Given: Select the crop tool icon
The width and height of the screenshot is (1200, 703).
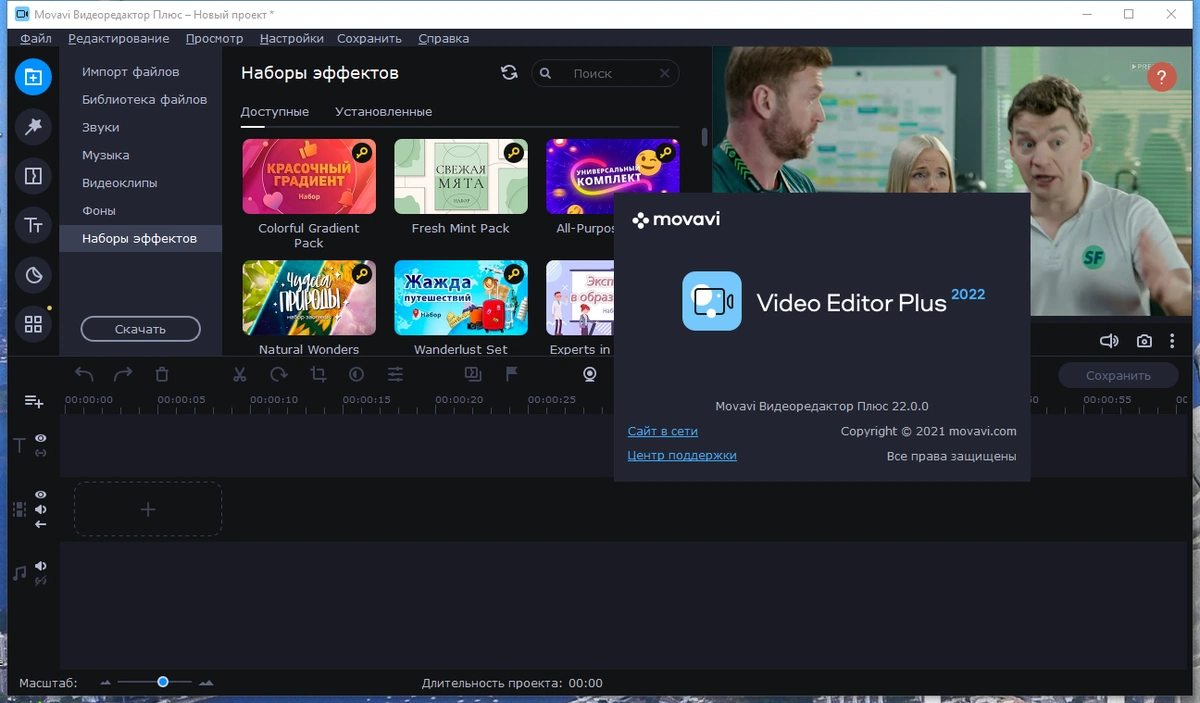Looking at the screenshot, I should pos(318,374).
